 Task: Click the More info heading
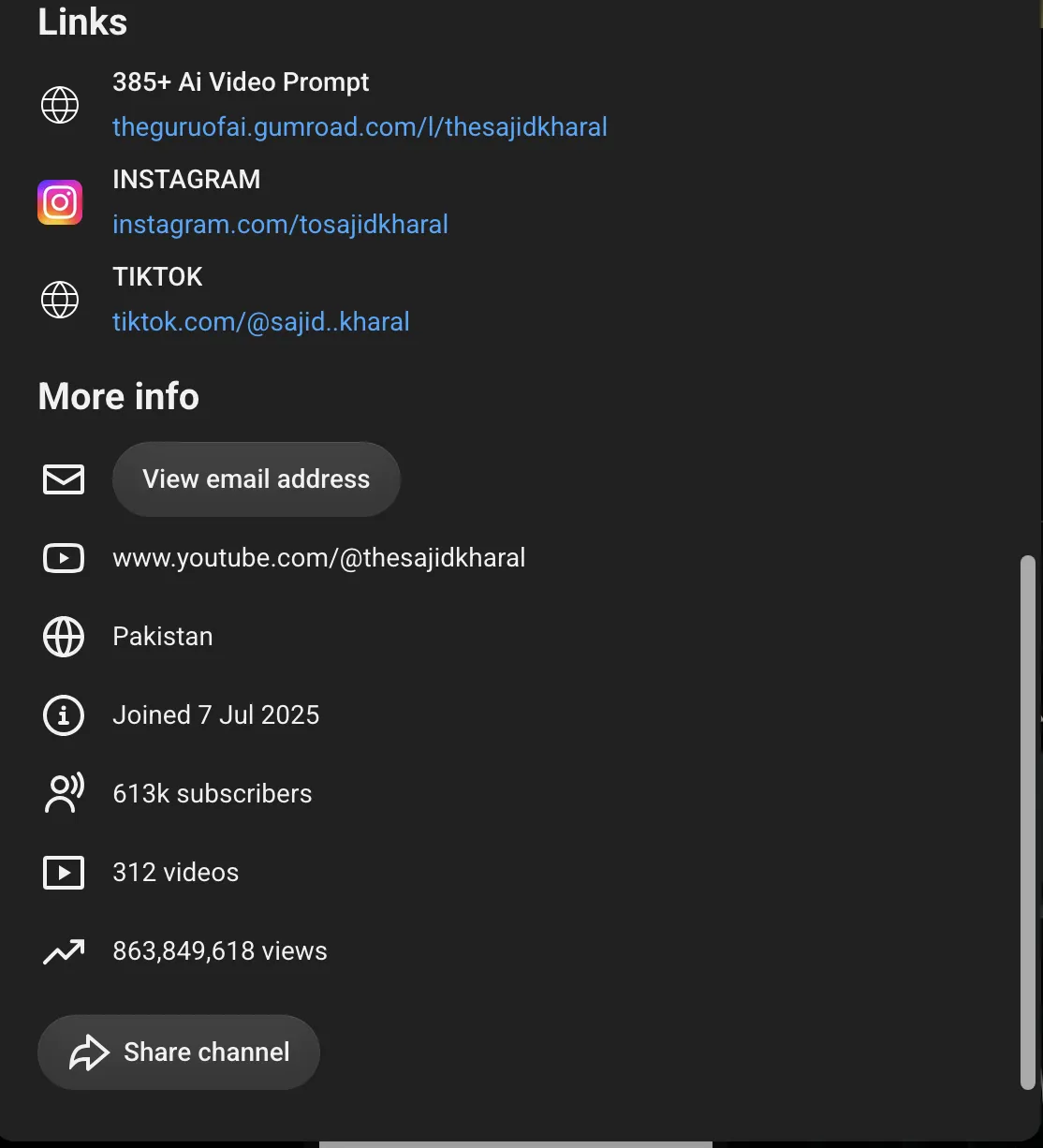point(119,397)
